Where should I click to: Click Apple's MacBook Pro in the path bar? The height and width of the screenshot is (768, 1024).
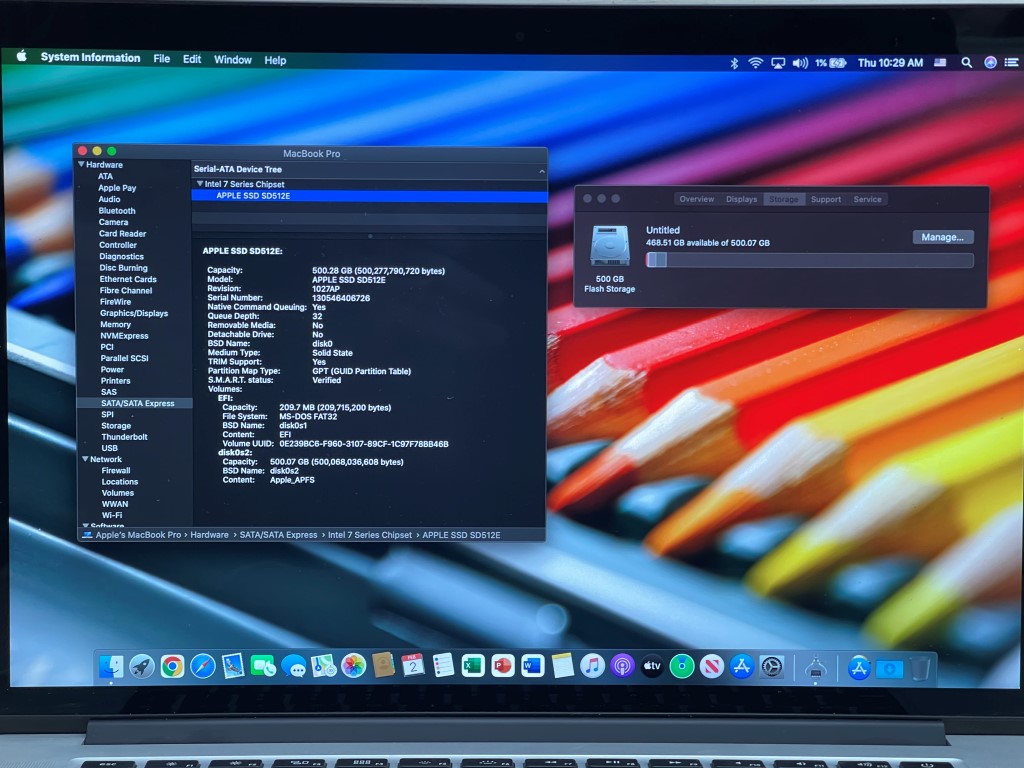pos(138,535)
